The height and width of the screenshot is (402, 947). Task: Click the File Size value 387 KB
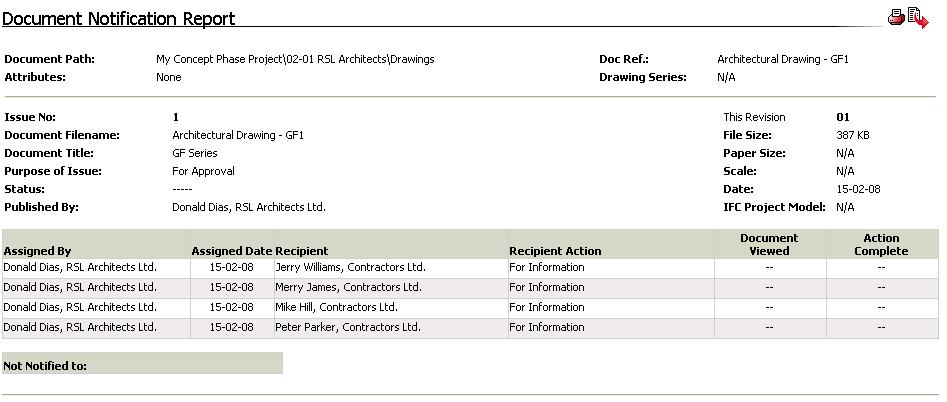click(x=853, y=135)
